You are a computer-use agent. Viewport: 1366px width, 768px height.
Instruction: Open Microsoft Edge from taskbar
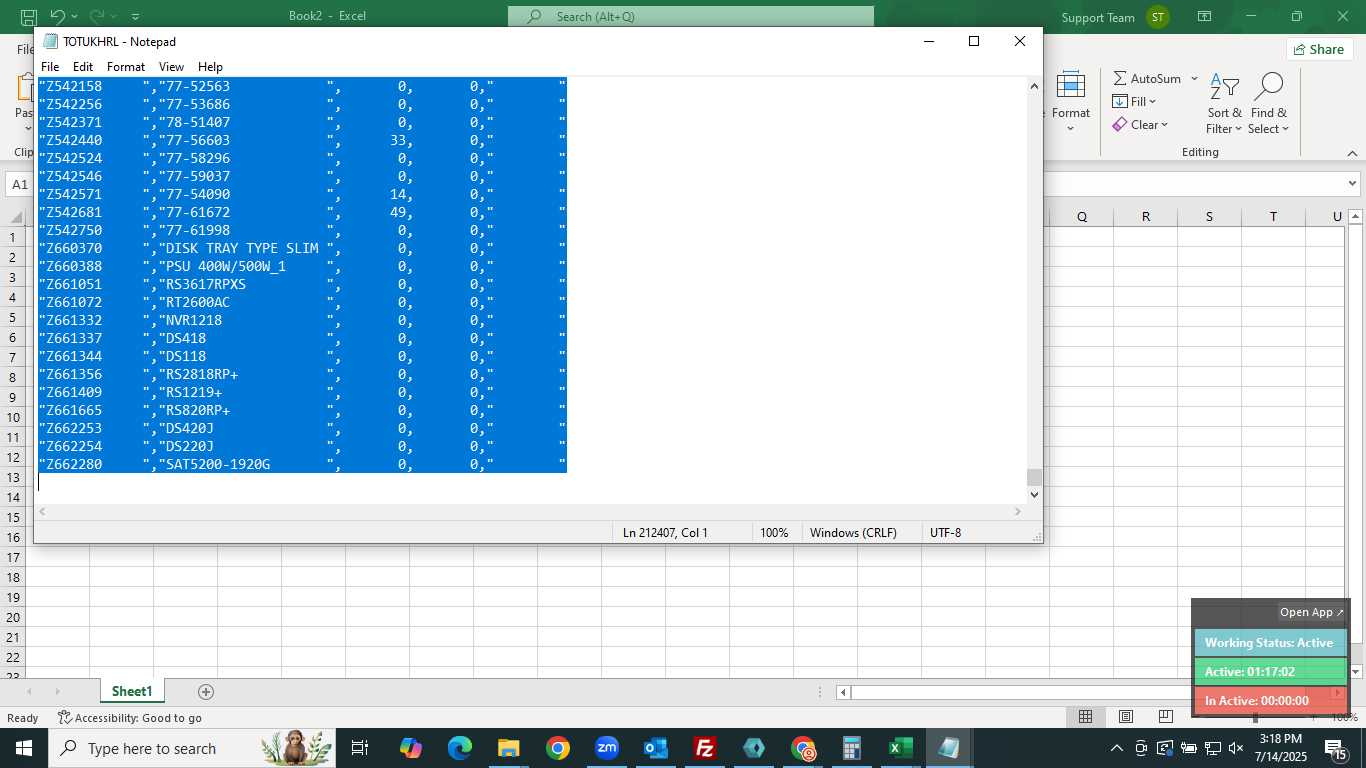click(x=460, y=748)
